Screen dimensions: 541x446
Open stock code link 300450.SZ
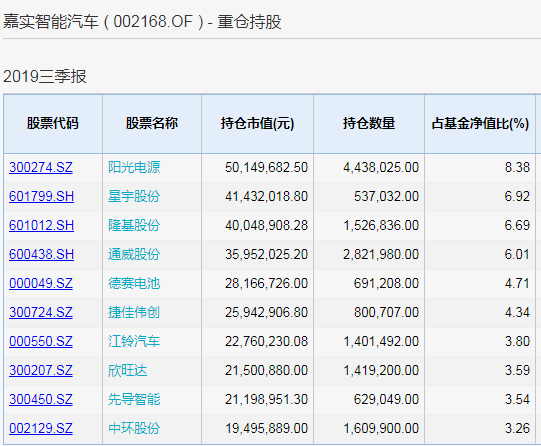[x=41, y=399]
